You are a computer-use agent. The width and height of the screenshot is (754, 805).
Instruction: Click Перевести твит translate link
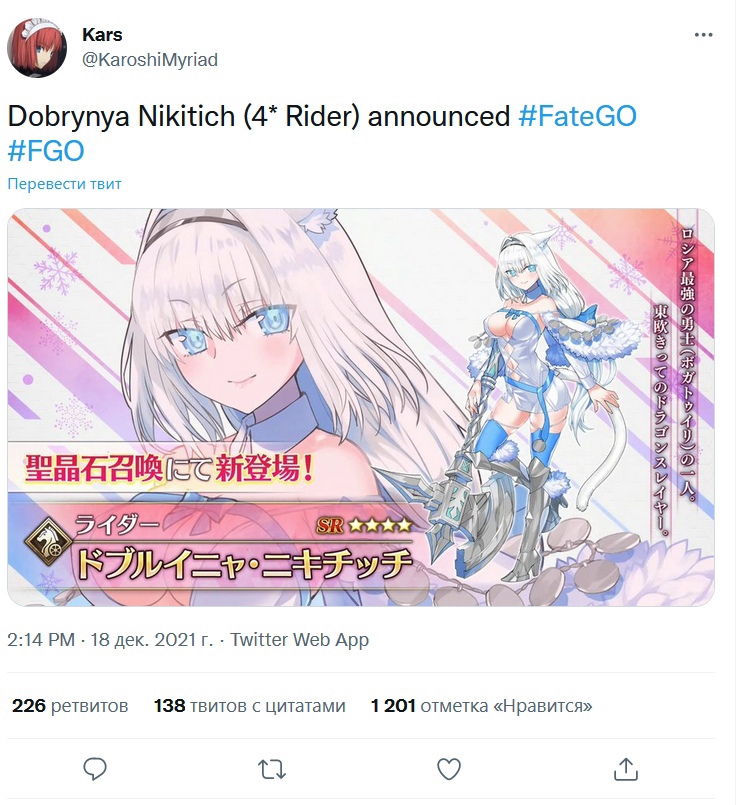pyautogui.click(x=65, y=184)
